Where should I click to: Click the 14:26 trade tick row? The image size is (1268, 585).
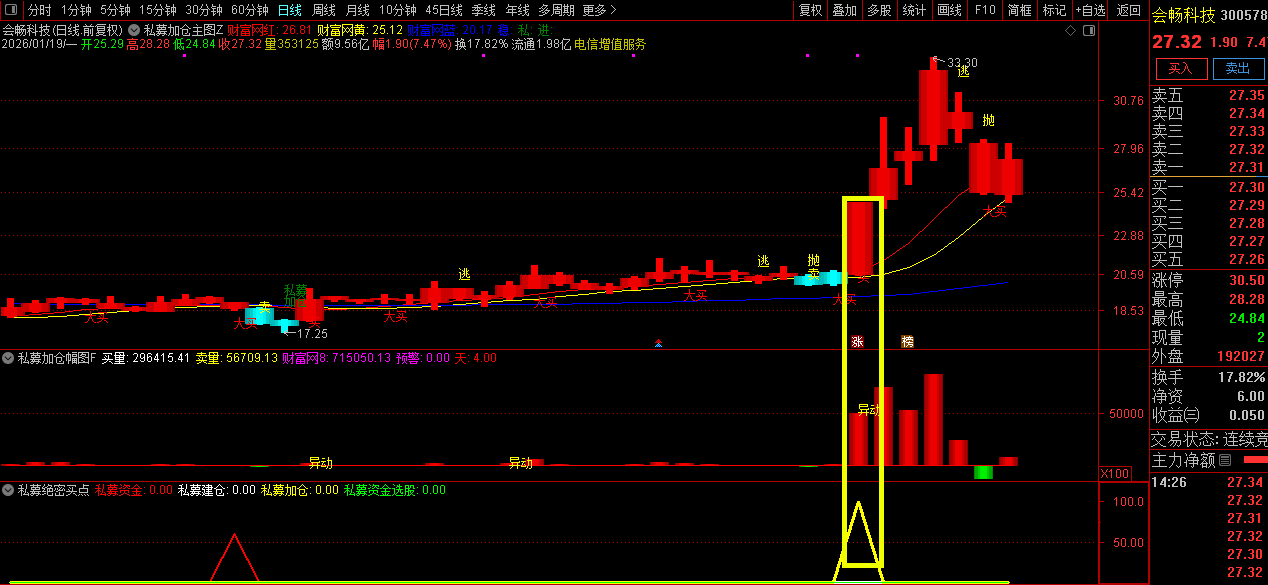pos(1209,482)
